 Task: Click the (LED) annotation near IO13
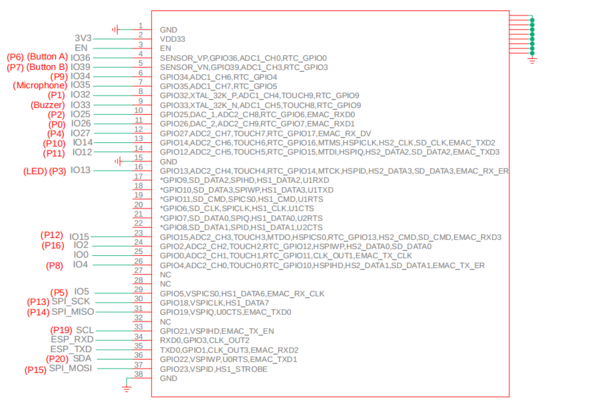[x=35, y=171]
